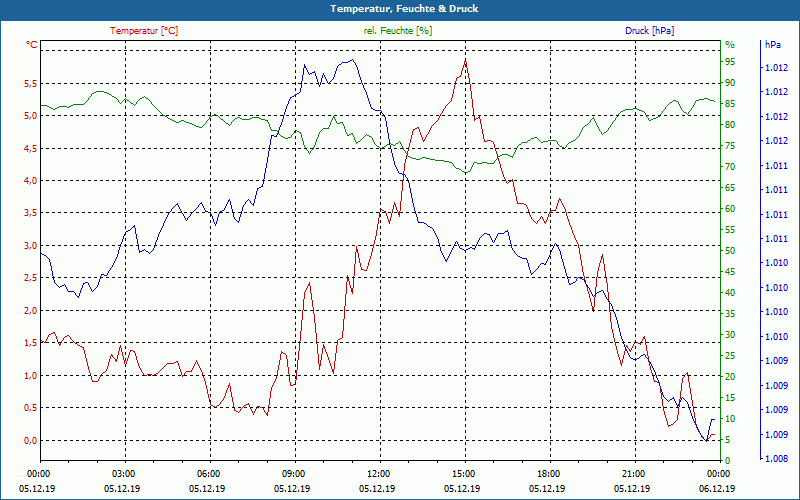This screenshot has height=500, width=800.
Task: Select the blue 'Druck [hPa]' legend label
Action: (x=649, y=31)
